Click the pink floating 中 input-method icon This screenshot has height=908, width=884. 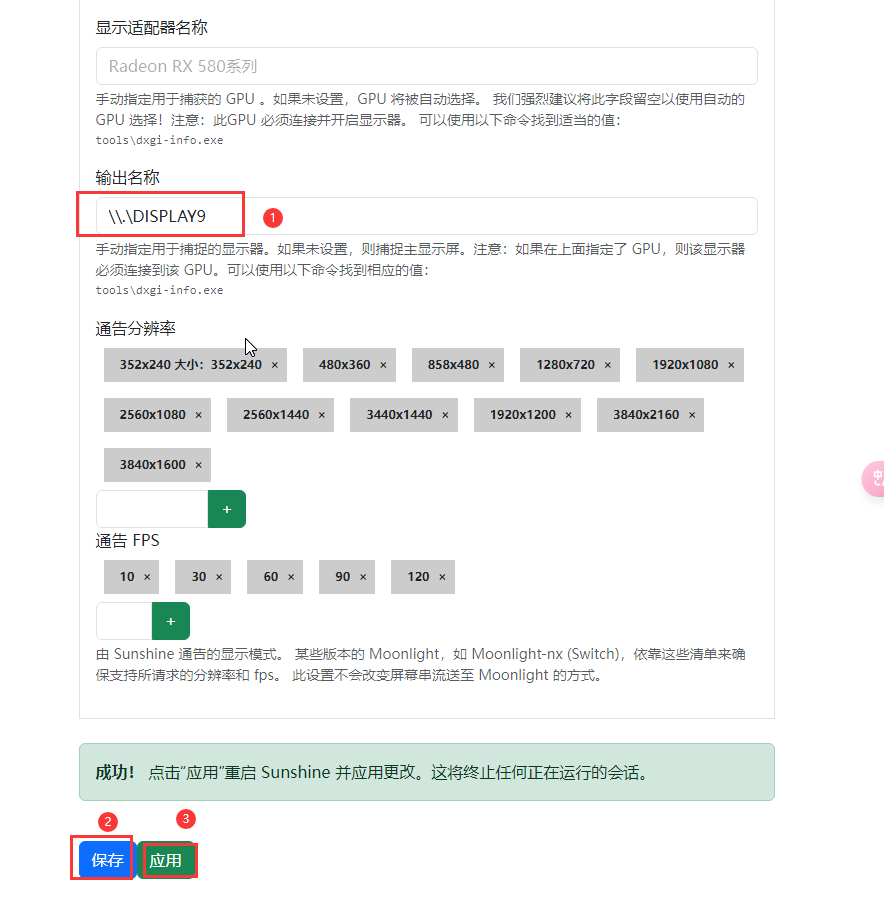tap(875, 478)
